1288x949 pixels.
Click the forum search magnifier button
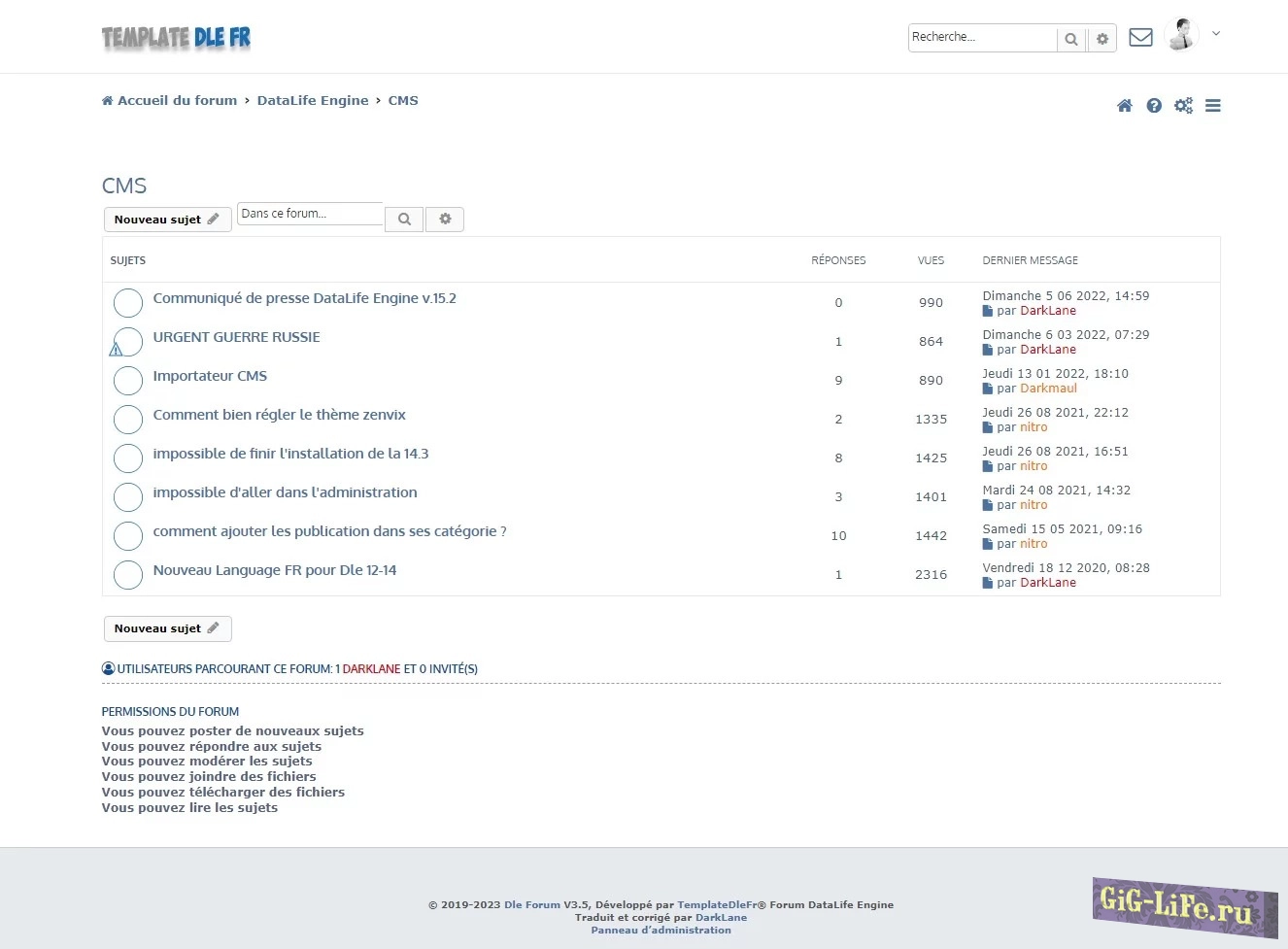click(404, 220)
